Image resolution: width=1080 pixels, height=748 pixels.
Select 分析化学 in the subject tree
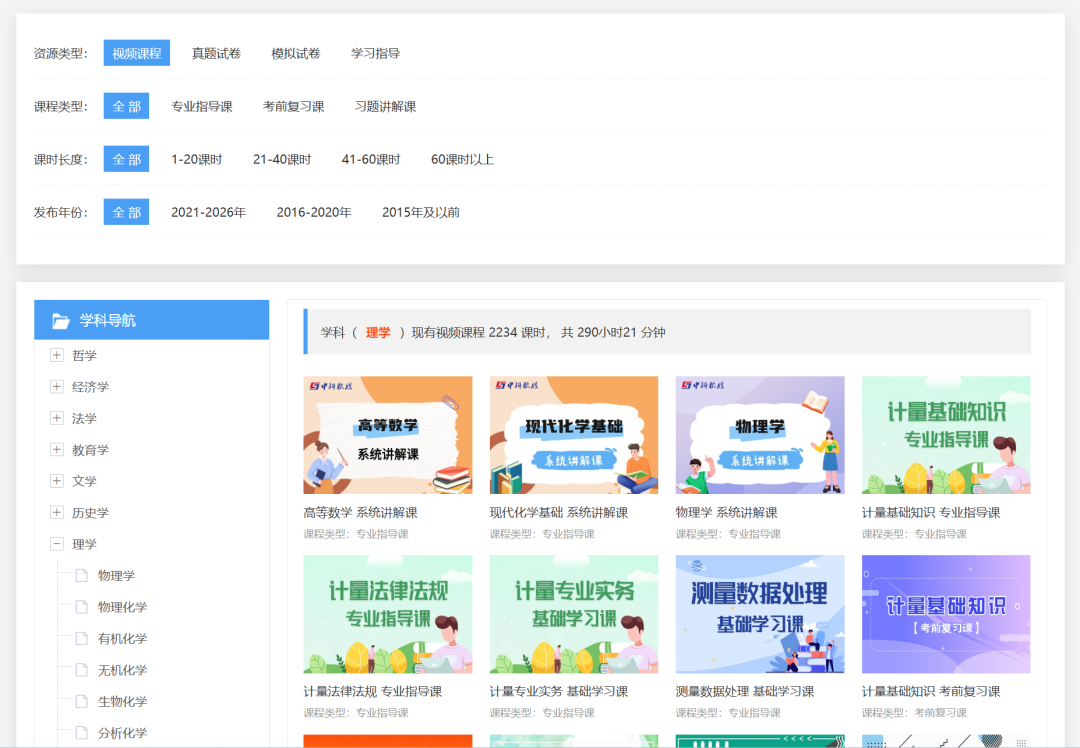click(123, 733)
